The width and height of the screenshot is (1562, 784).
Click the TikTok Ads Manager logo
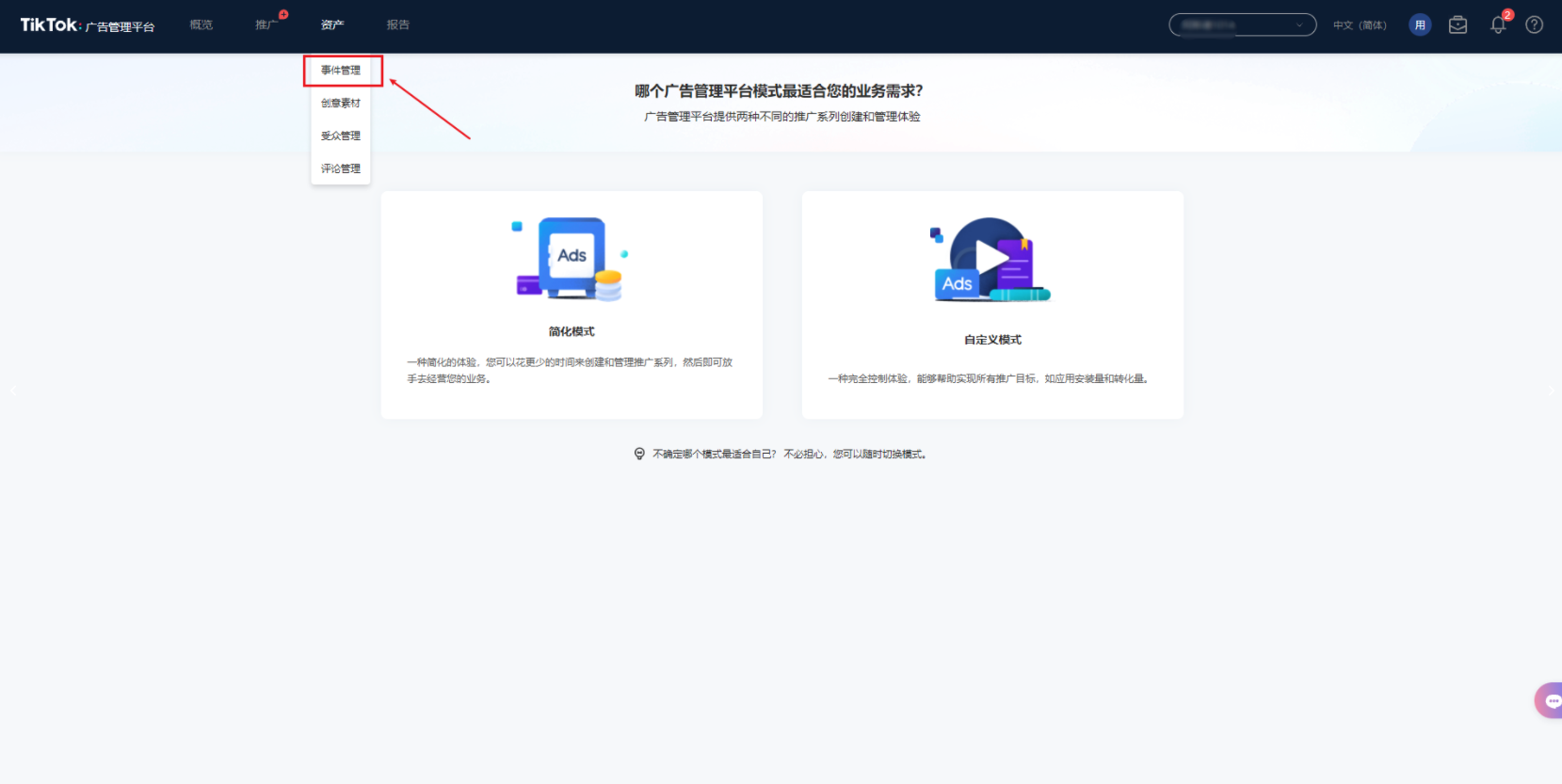point(87,25)
